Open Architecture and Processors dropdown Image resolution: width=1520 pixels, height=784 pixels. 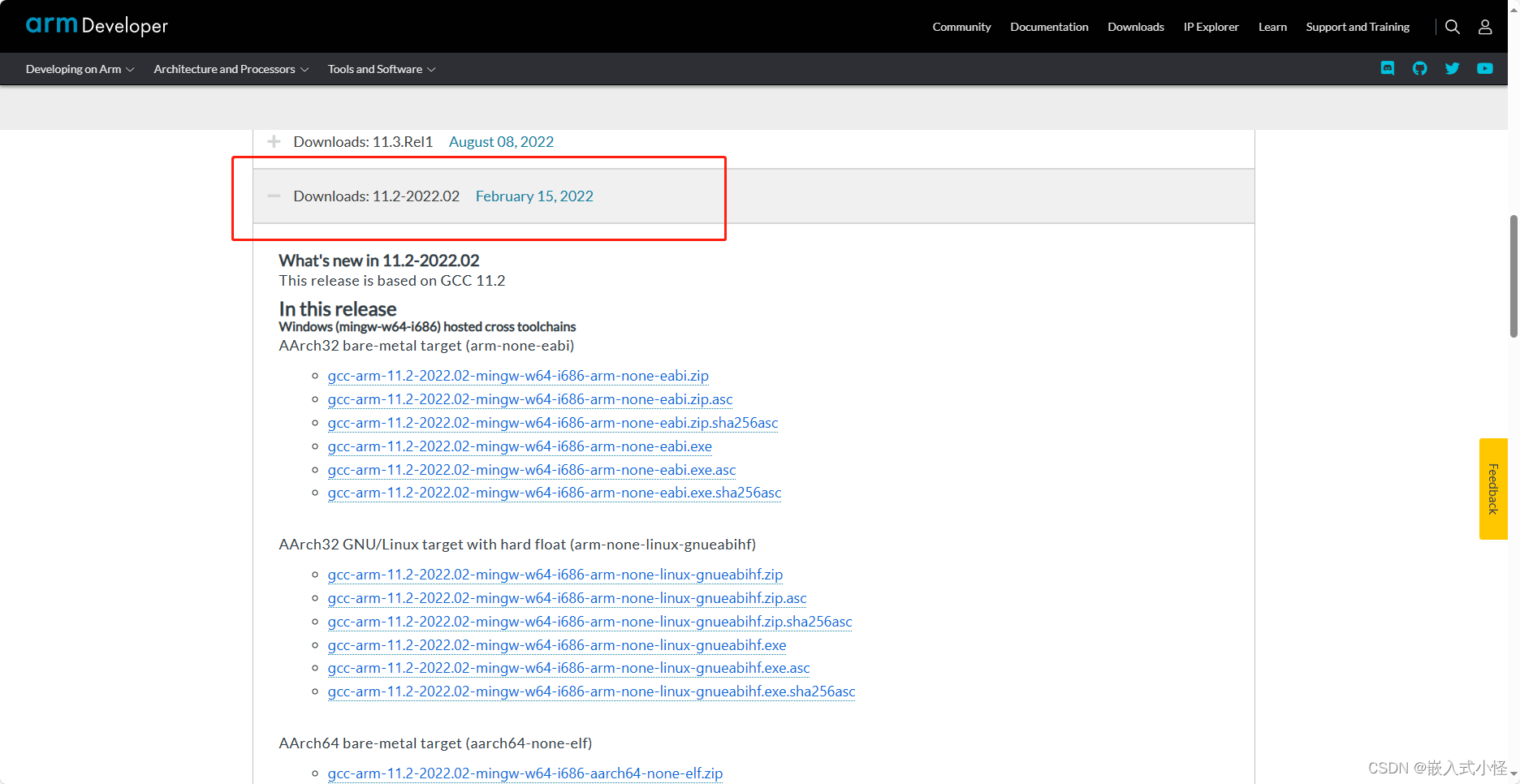pyautogui.click(x=231, y=69)
